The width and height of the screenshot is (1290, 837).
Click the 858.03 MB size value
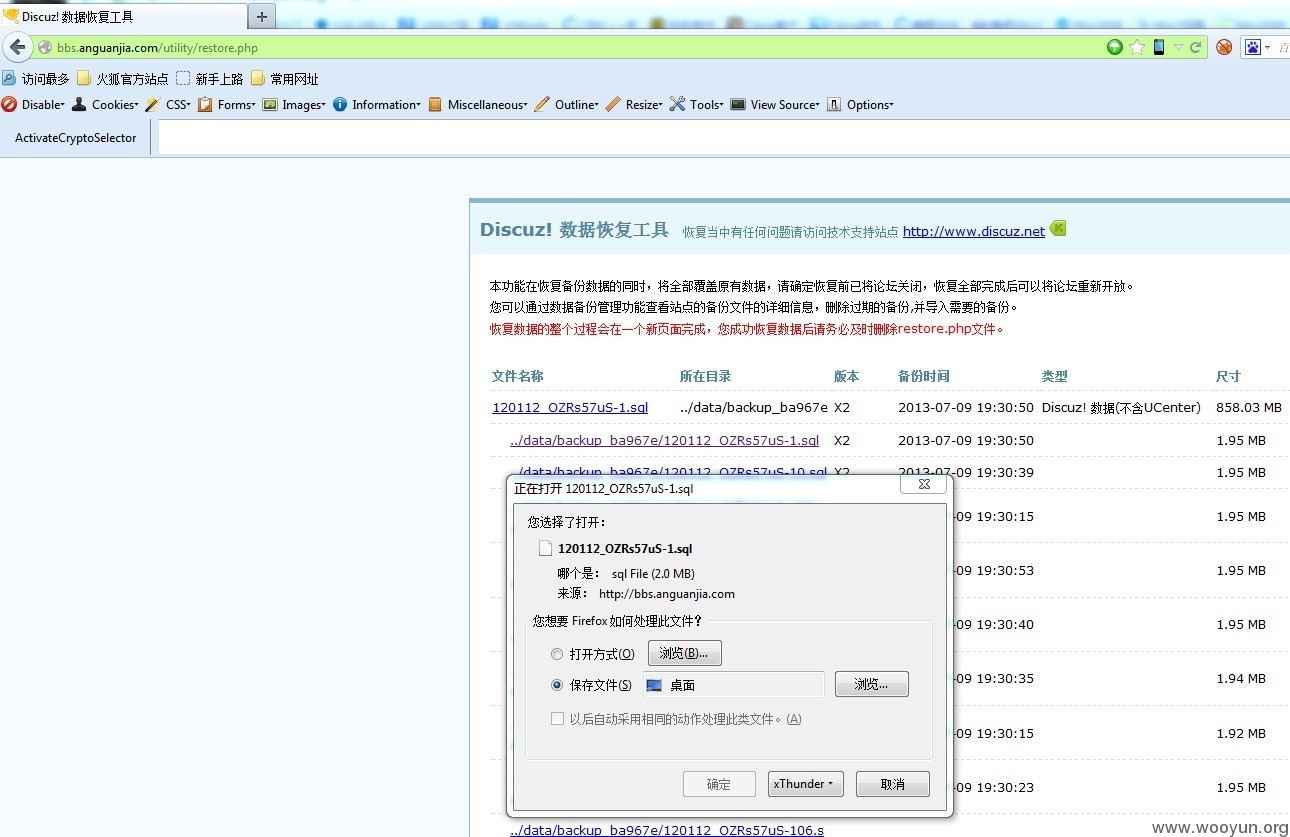click(1249, 407)
